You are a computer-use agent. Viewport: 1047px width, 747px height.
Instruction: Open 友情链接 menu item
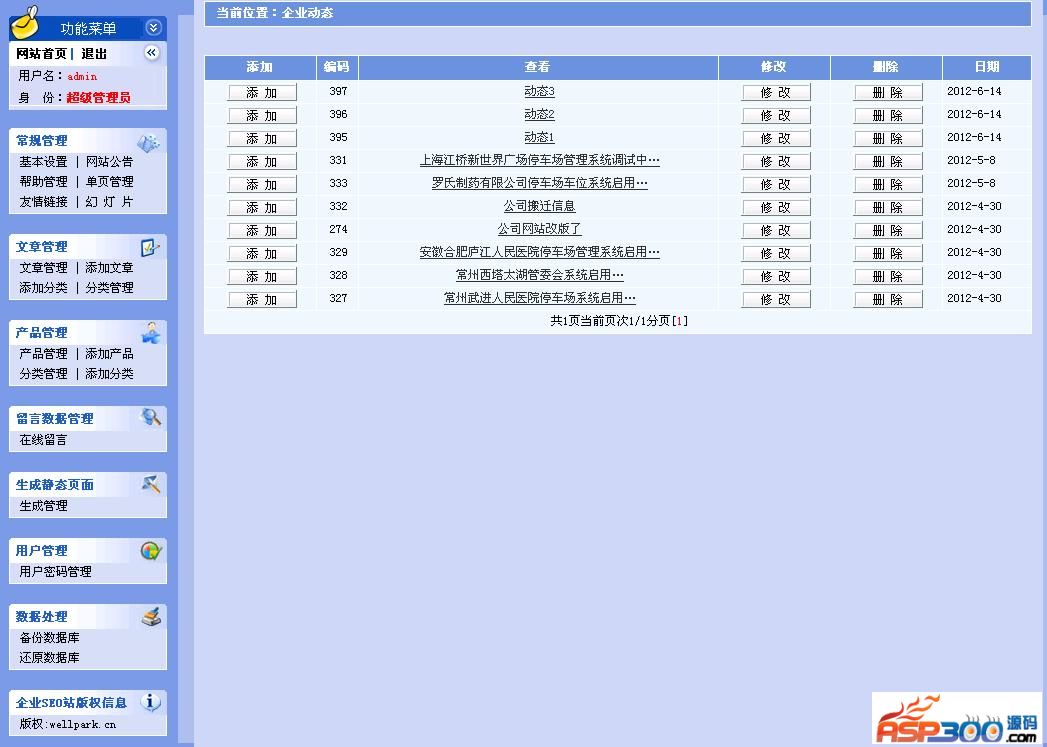43,202
